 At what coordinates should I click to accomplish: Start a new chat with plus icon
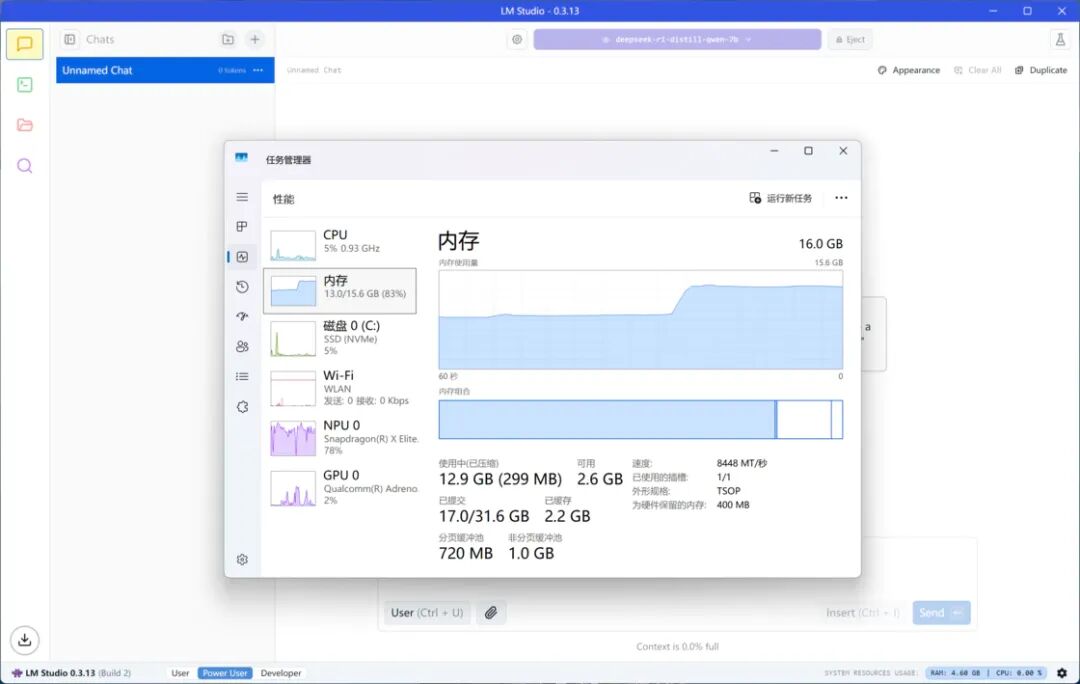coord(255,39)
